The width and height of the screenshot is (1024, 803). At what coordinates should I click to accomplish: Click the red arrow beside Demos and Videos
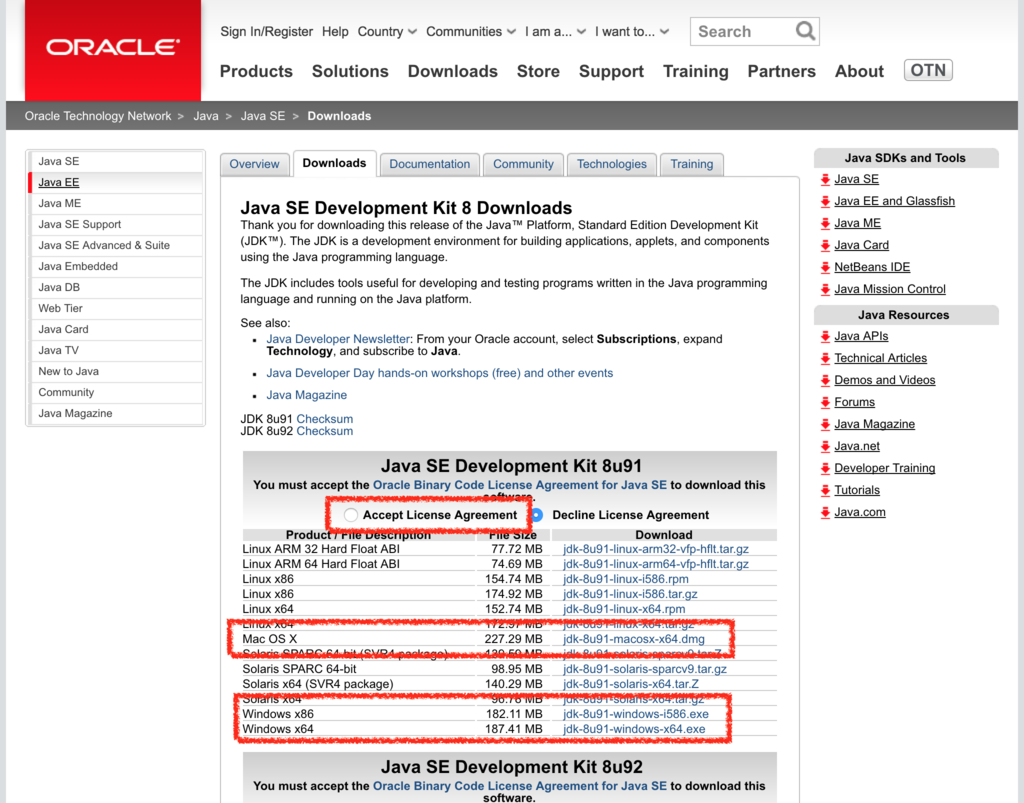tap(825, 381)
